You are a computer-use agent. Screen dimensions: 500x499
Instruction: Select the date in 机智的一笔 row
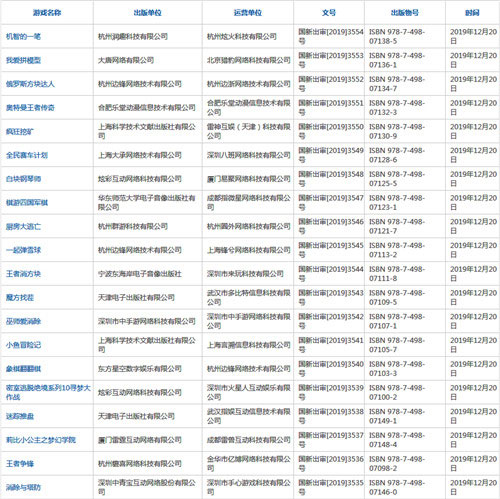(x=473, y=36)
